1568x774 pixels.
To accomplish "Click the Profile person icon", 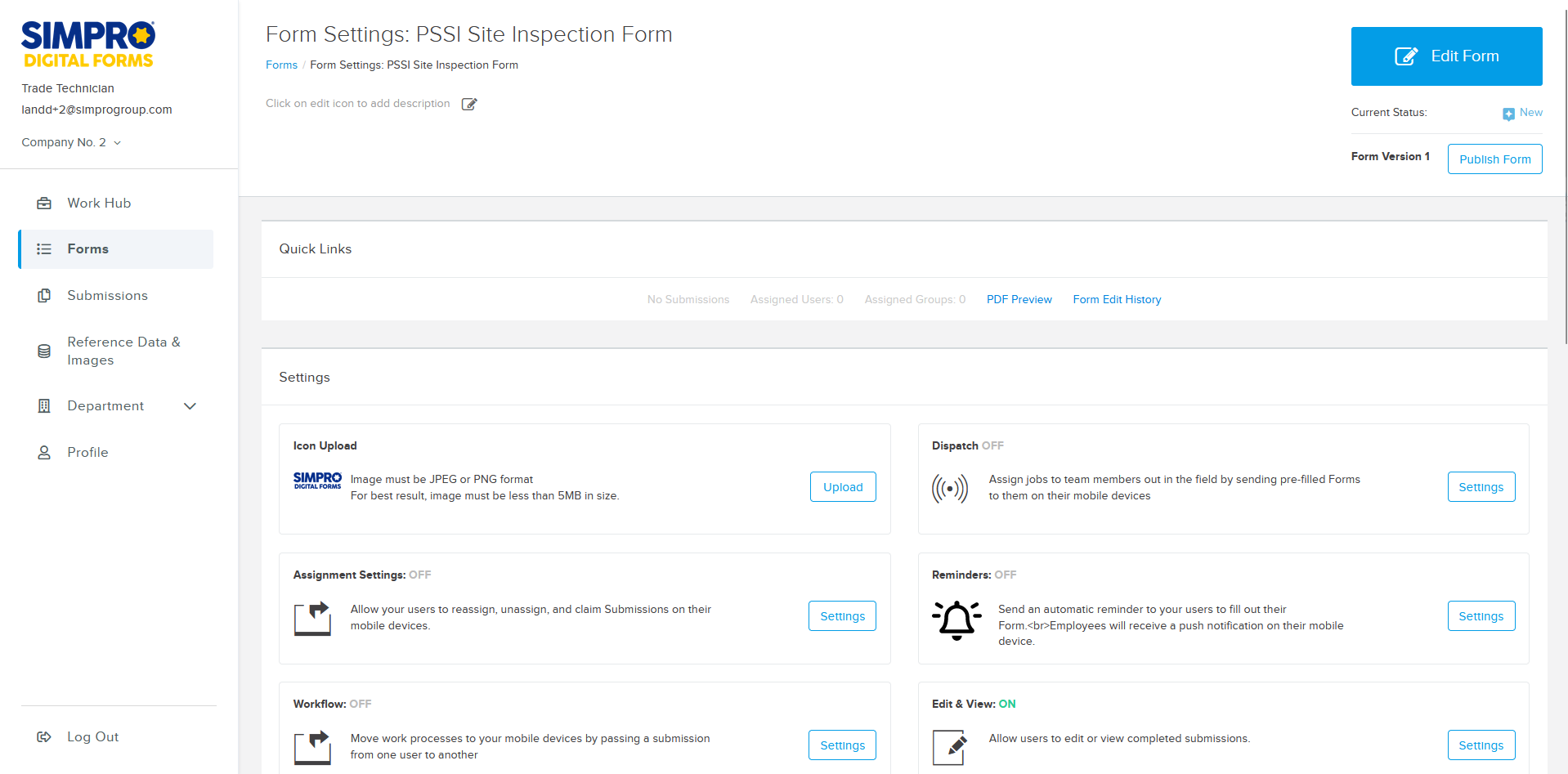I will point(43,452).
